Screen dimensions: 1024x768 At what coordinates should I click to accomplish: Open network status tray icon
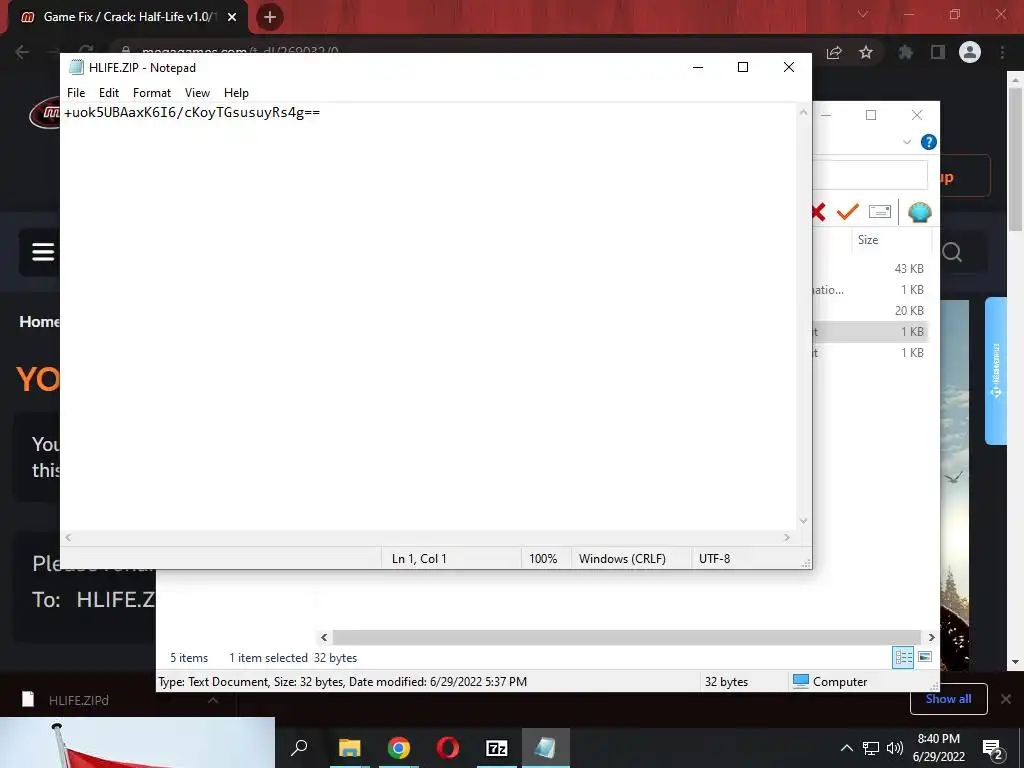tap(871, 748)
